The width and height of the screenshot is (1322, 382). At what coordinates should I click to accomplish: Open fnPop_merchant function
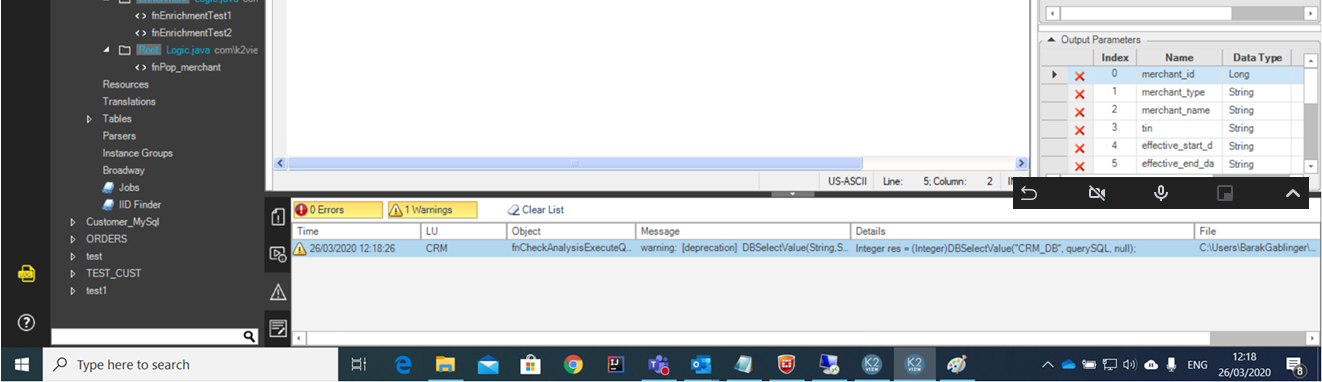[x=186, y=67]
